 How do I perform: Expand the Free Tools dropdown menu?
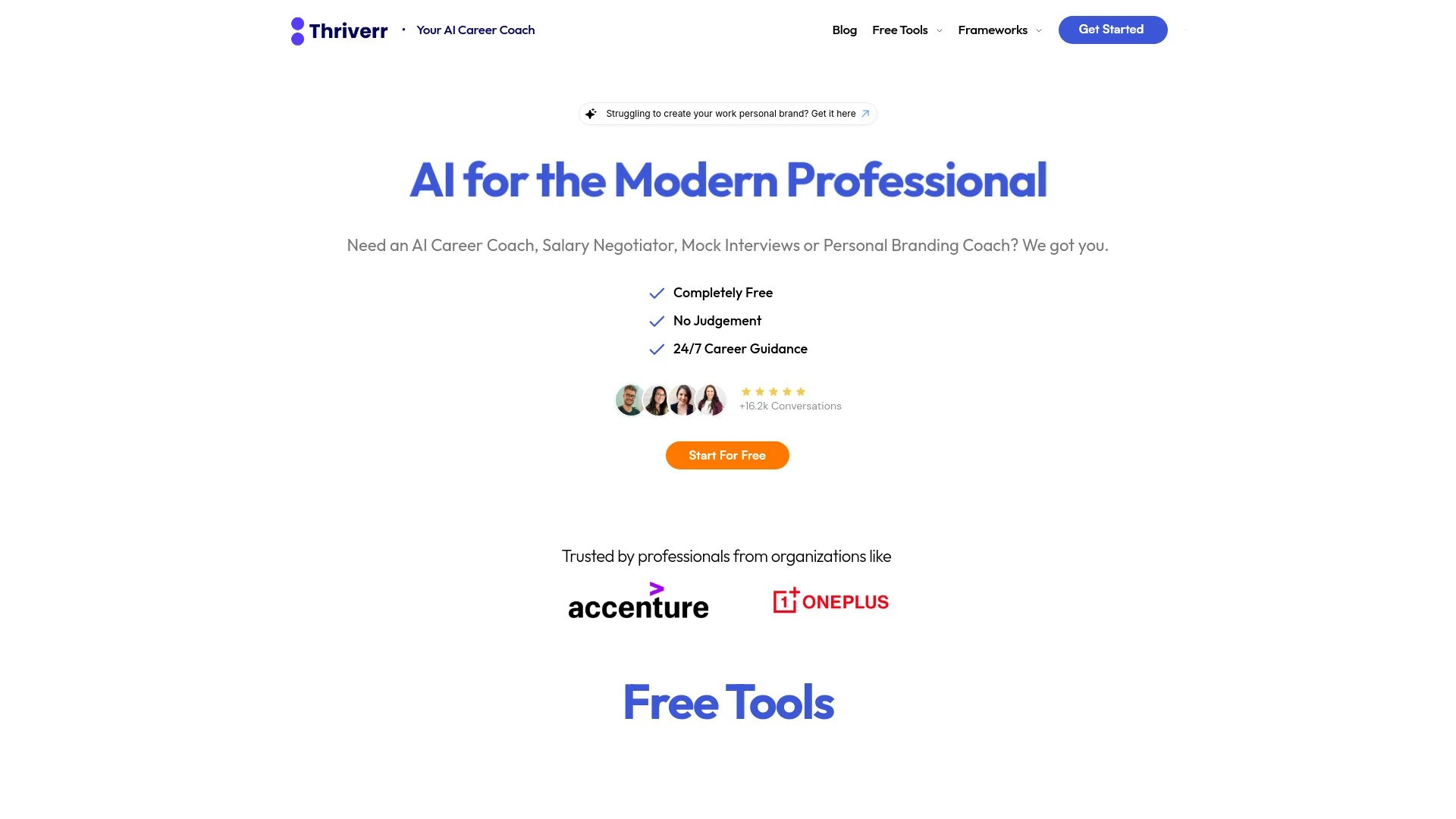point(907,30)
